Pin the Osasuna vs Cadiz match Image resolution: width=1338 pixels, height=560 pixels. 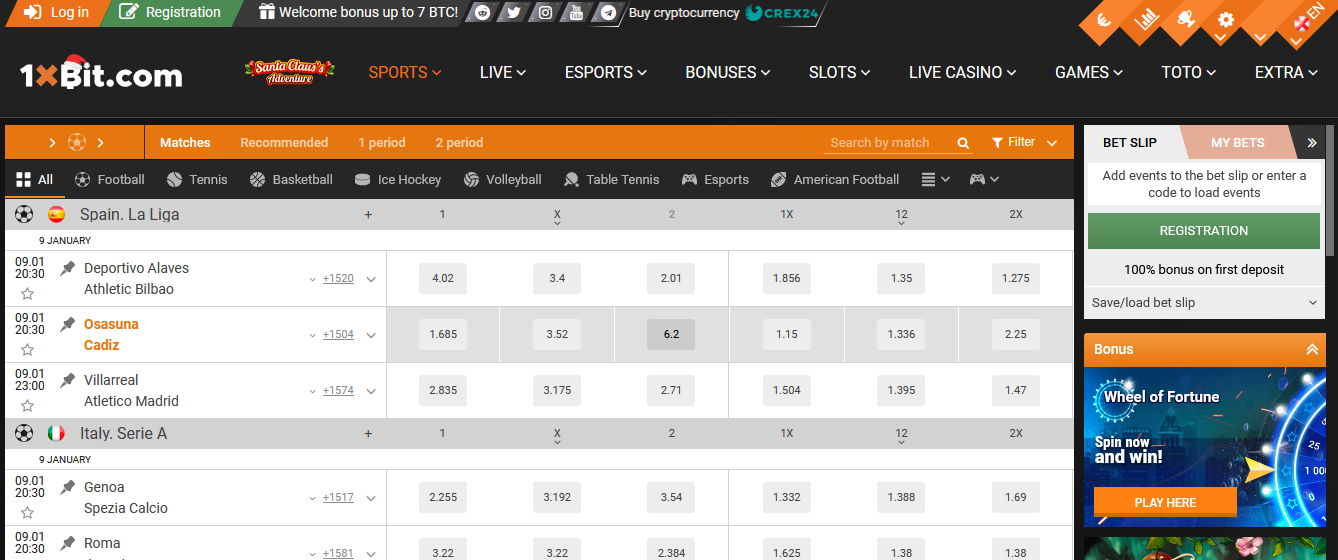click(x=68, y=324)
